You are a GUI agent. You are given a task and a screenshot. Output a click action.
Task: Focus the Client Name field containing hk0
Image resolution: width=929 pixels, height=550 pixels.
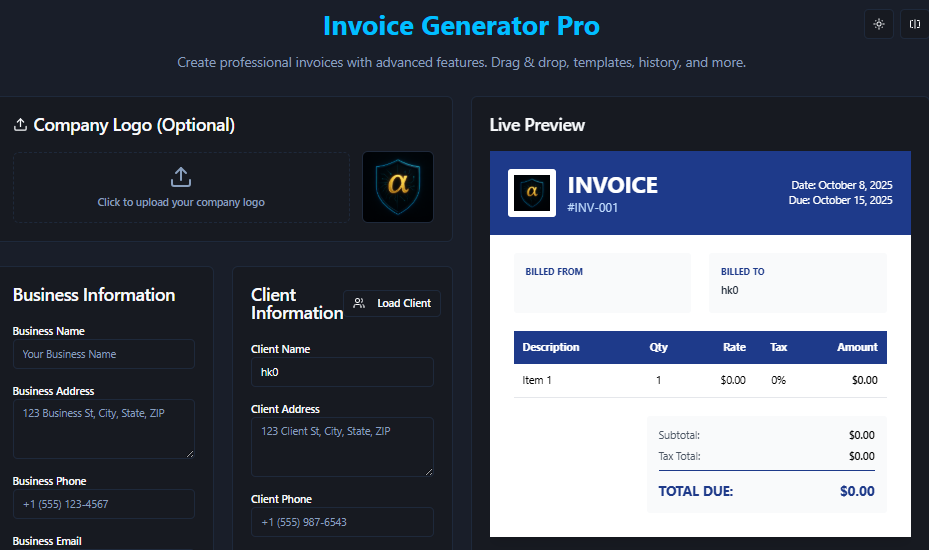click(342, 372)
